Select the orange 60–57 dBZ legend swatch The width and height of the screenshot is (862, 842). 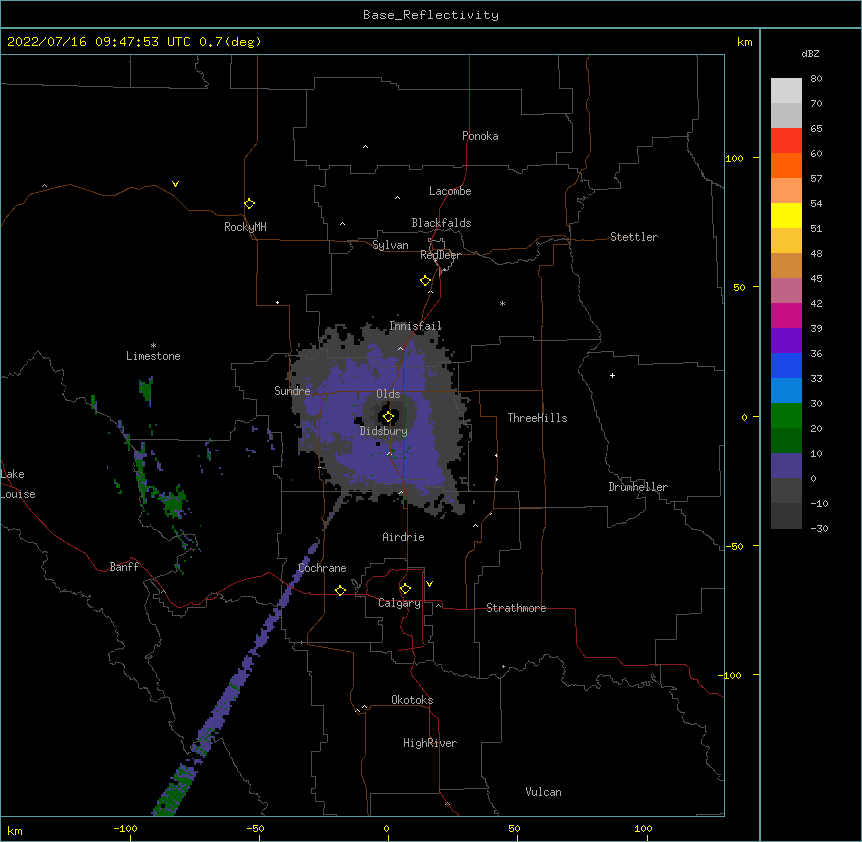tap(786, 165)
